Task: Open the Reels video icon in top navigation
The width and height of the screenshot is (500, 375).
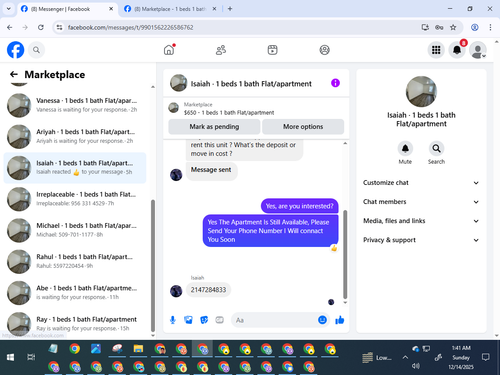Action: tap(273, 50)
